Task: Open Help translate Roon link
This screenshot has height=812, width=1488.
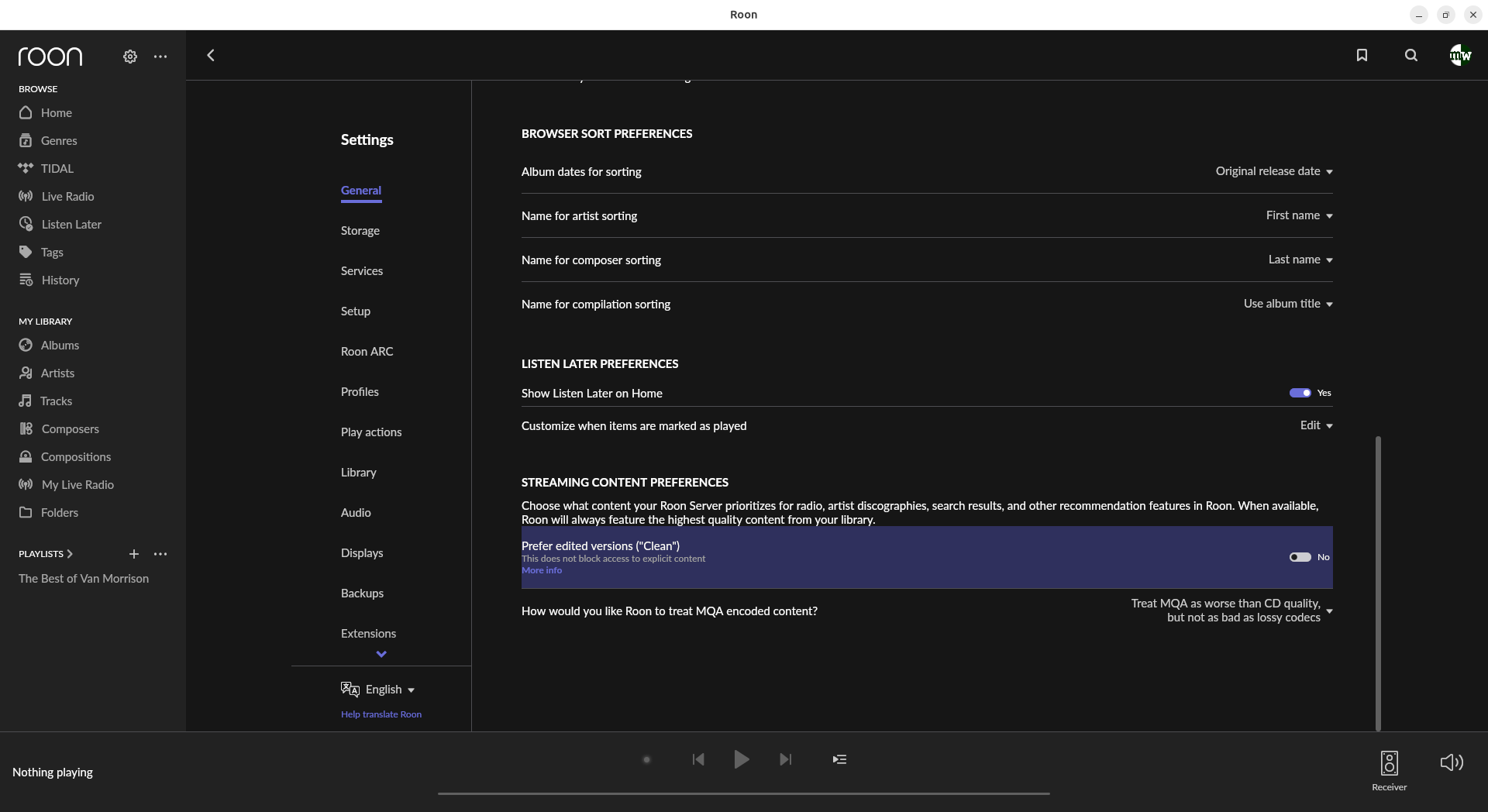Action: 381,714
